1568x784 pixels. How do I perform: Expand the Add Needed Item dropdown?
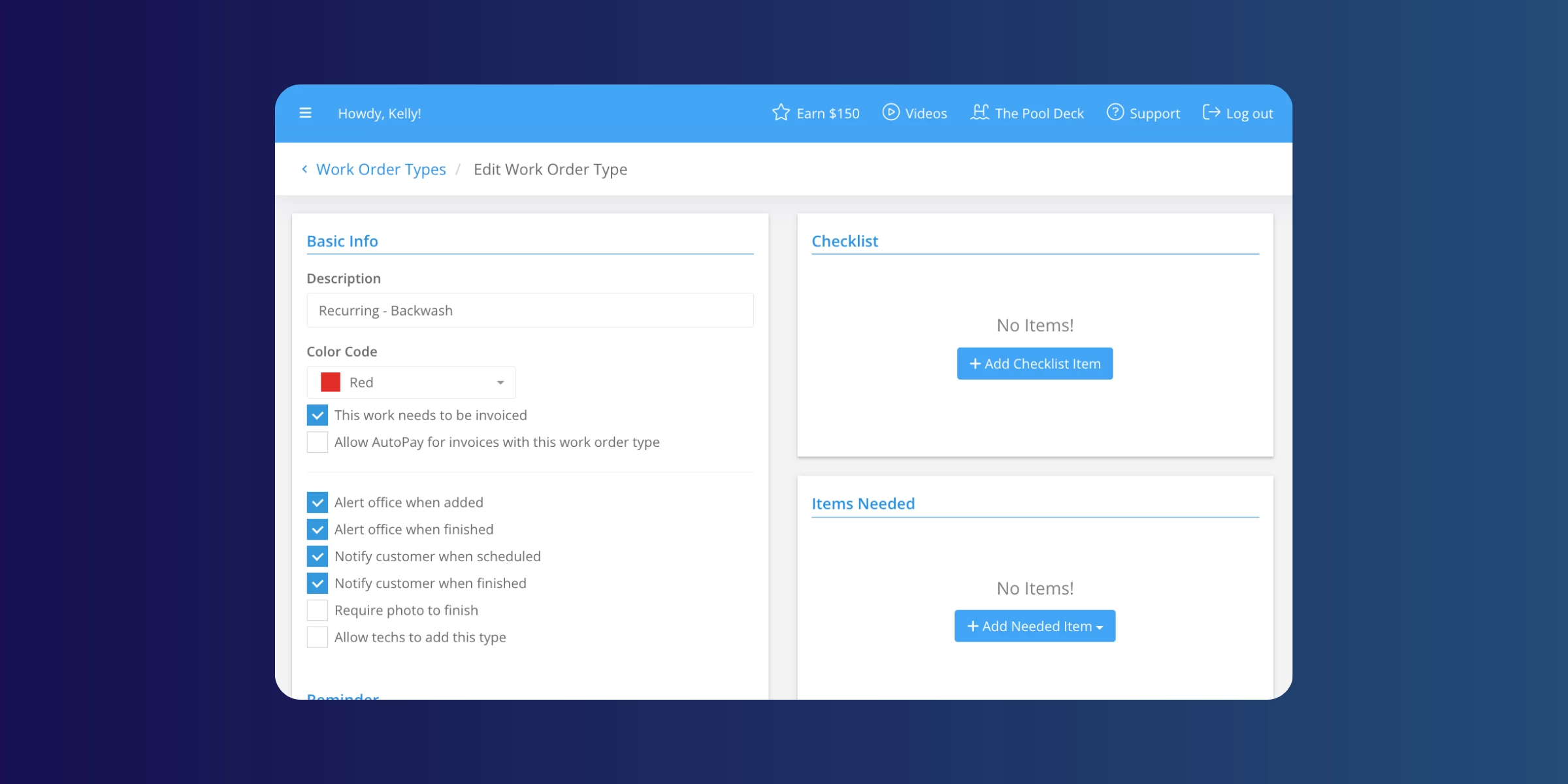tap(1035, 627)
